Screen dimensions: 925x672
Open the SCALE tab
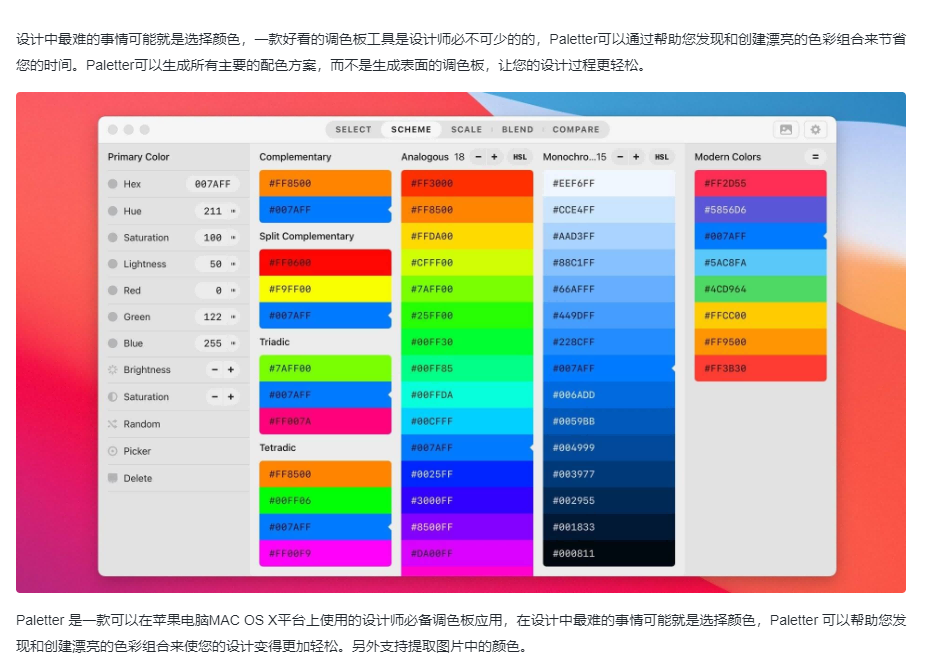(467, 130)
